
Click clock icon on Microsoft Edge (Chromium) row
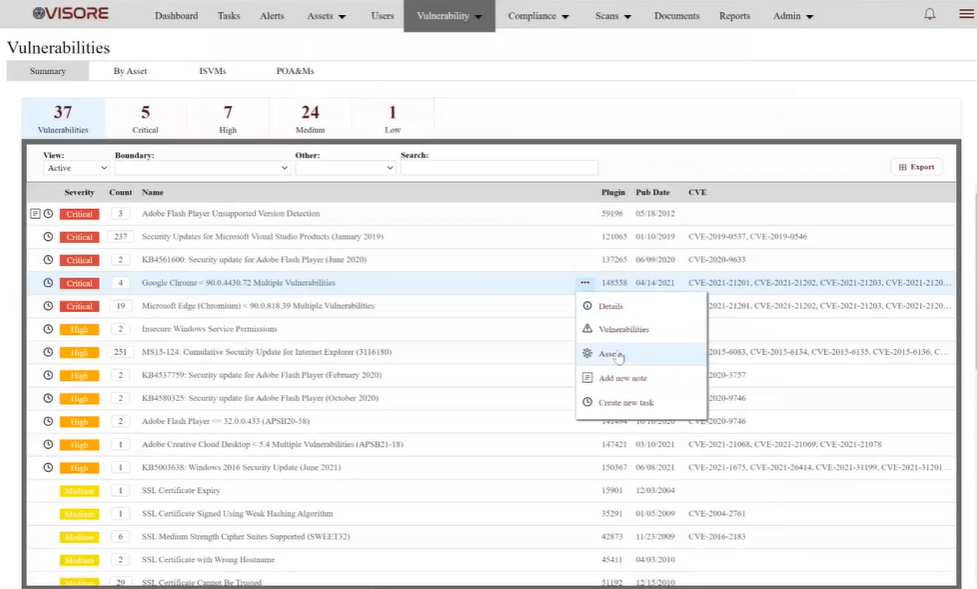47,306
